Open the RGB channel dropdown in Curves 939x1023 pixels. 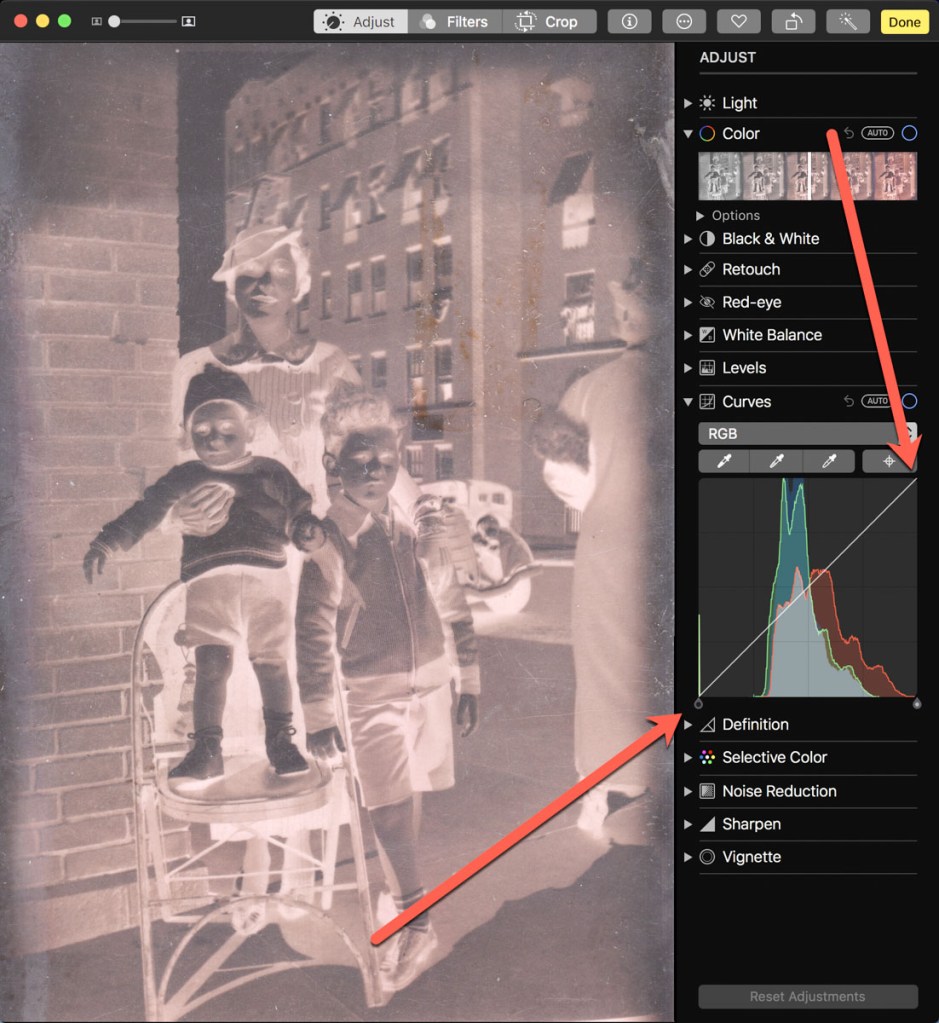click(807, 433)
